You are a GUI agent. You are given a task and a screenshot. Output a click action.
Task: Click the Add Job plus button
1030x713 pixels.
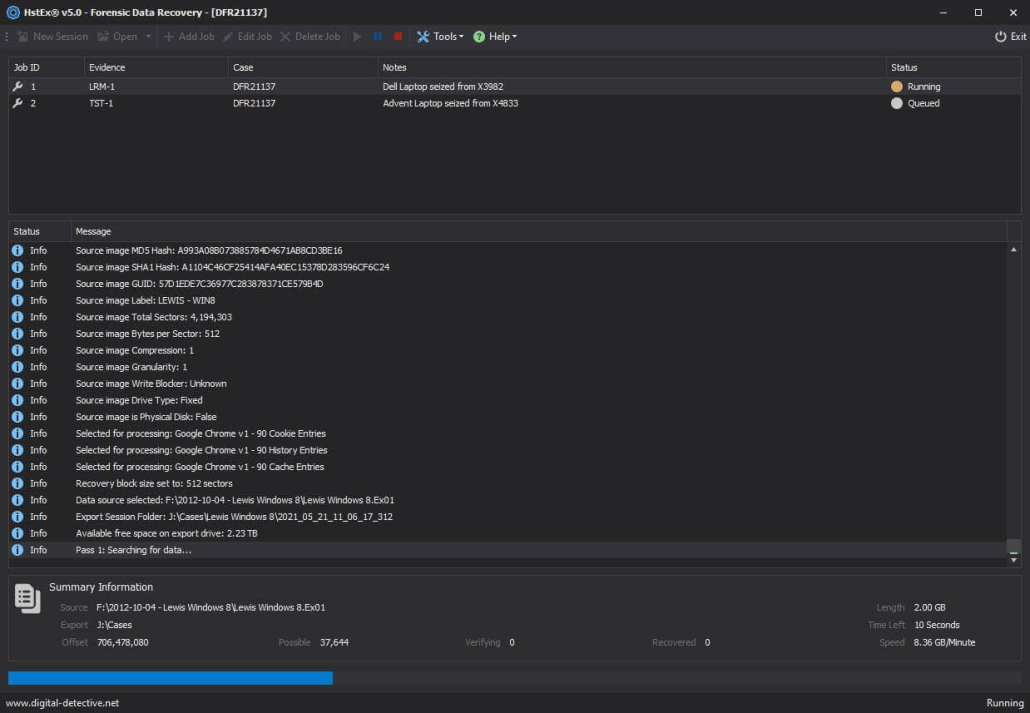coord(189,37)
